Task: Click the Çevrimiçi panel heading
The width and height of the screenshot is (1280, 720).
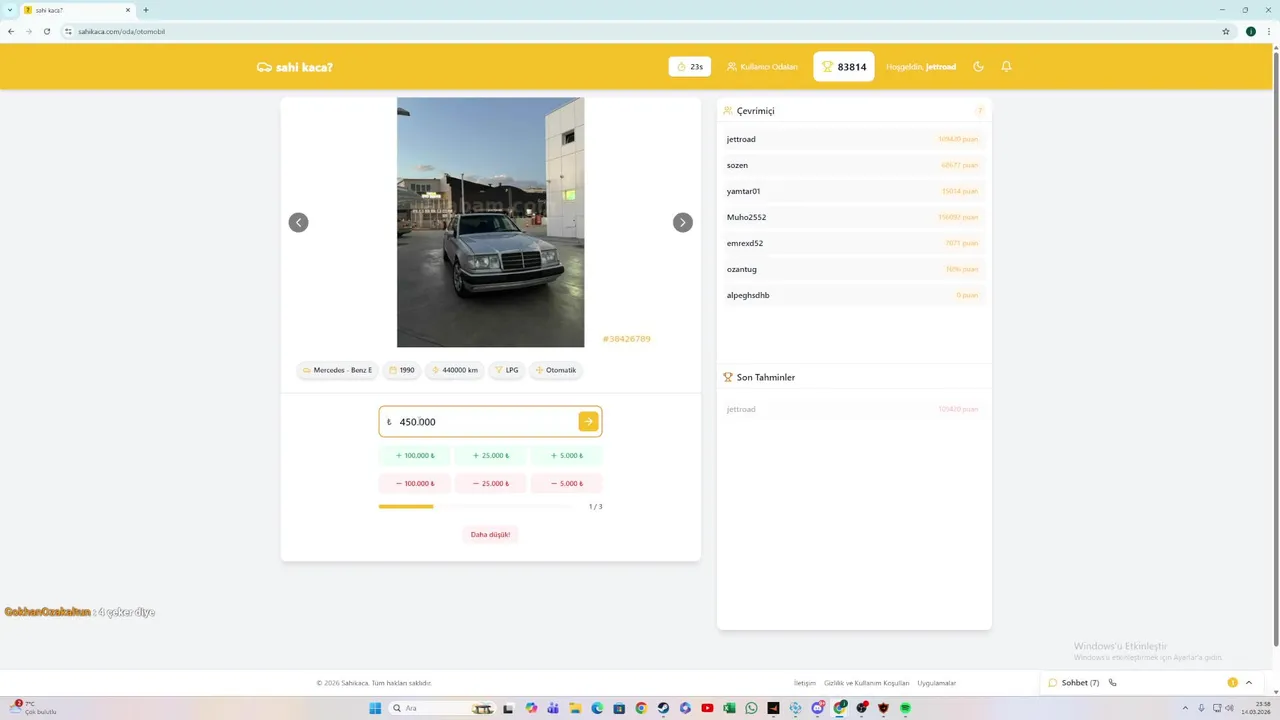Action: point(756,111)
